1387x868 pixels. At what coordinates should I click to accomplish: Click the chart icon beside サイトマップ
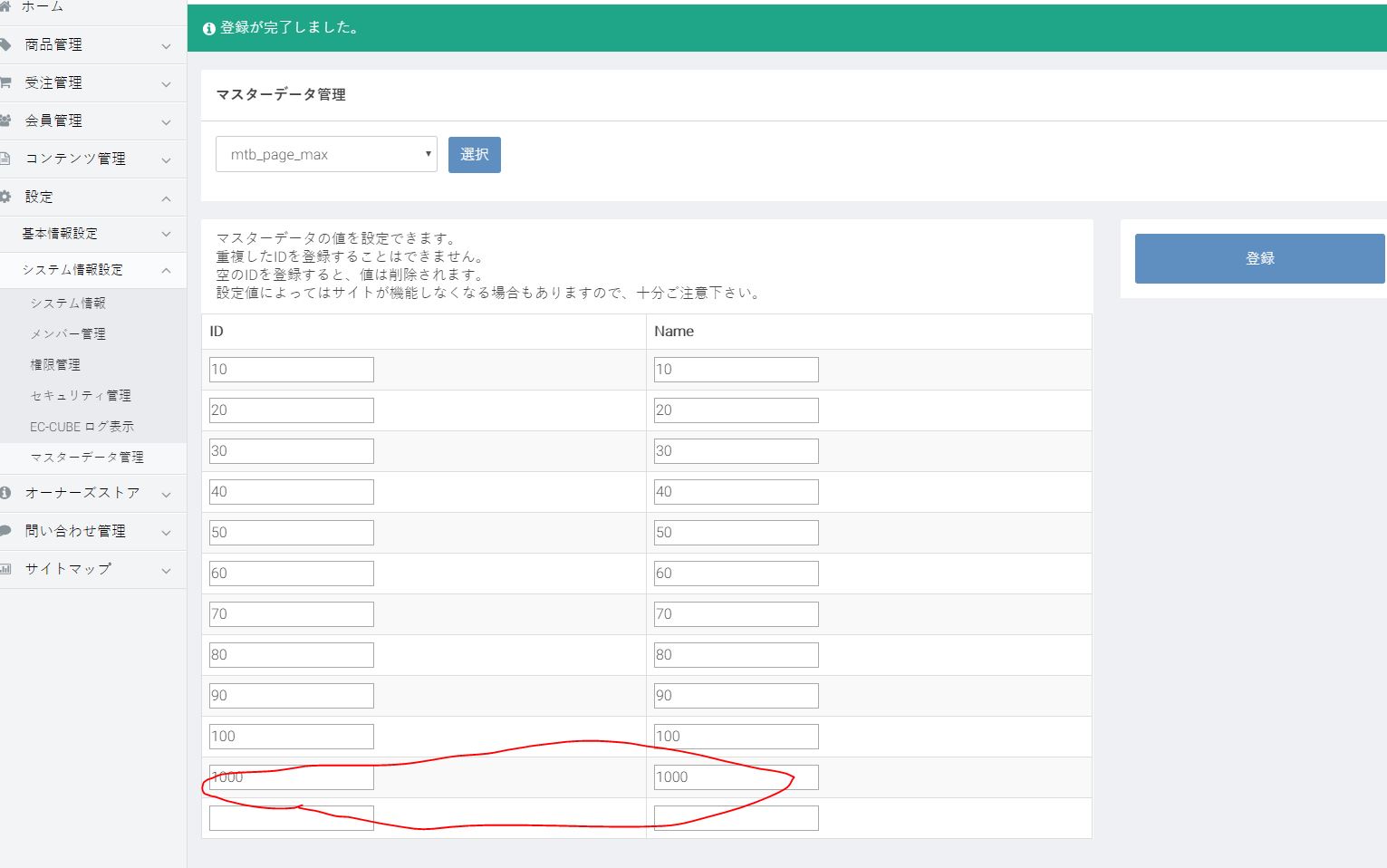(x=5, y=569)
